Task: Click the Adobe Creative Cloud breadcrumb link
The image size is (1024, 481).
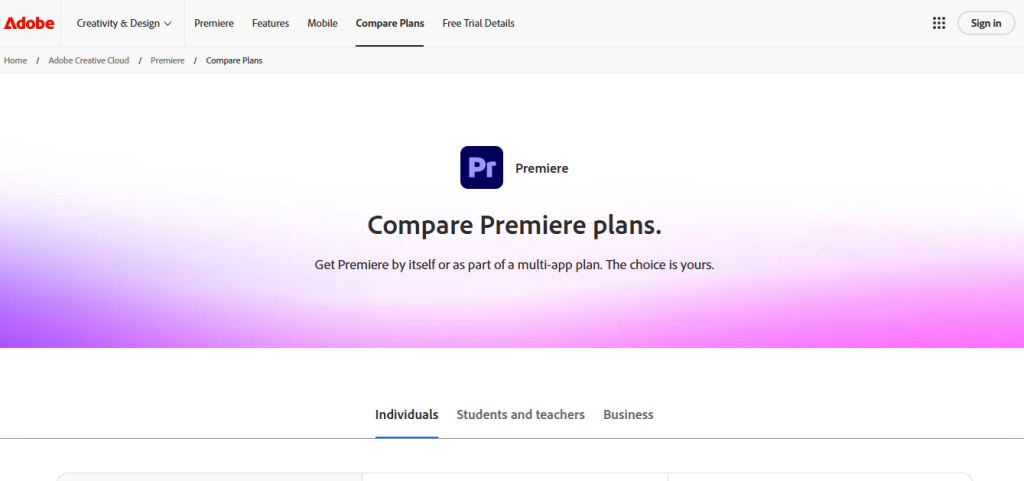Action: coord(90,61)
